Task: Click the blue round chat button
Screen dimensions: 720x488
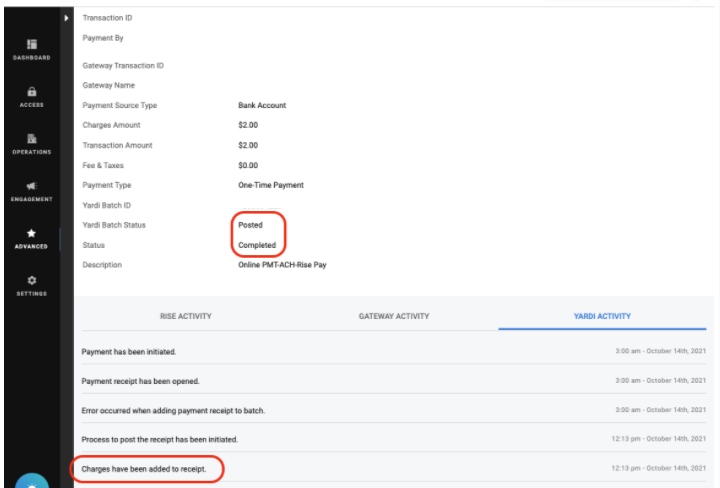Action: click(32, 482)
